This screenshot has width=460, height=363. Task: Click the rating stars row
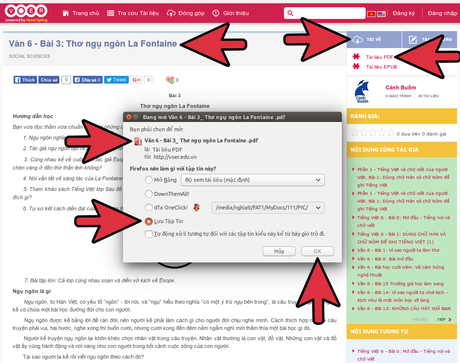click(372, 133)
